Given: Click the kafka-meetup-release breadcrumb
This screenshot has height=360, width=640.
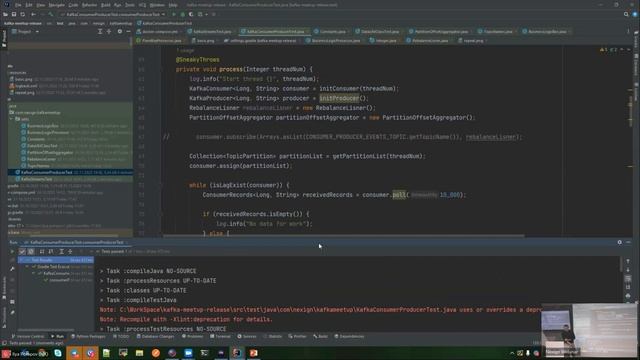Looking at the screenshot, I should 23,23.
